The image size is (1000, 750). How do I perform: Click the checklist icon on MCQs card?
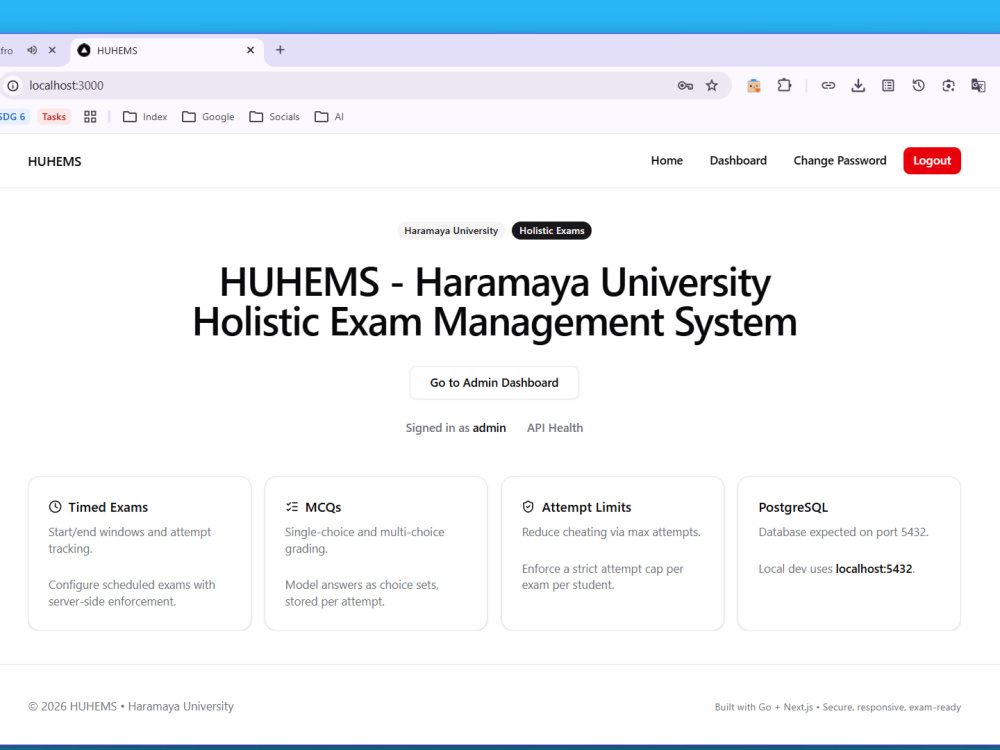tap(291, 507)
